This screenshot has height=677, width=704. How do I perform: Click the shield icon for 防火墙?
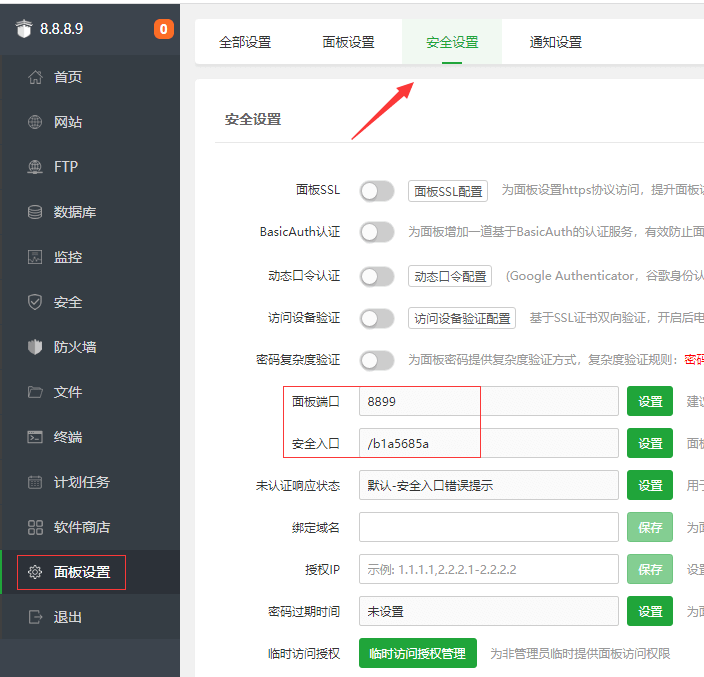(35, 347)
